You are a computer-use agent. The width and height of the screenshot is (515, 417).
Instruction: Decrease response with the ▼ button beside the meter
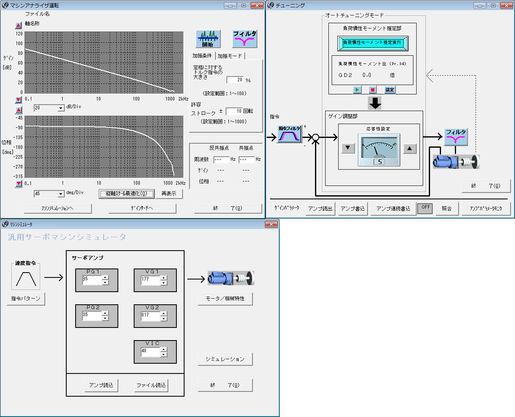[x=348, y=148]
